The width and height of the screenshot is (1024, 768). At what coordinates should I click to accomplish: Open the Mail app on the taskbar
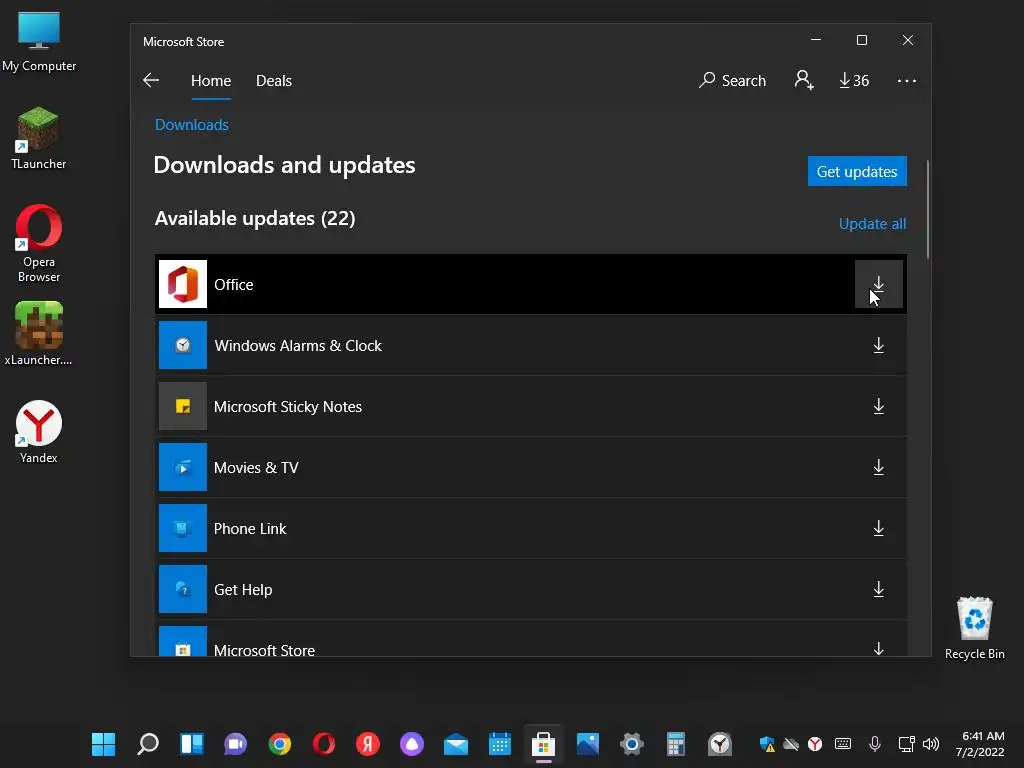tap(455, 744)
